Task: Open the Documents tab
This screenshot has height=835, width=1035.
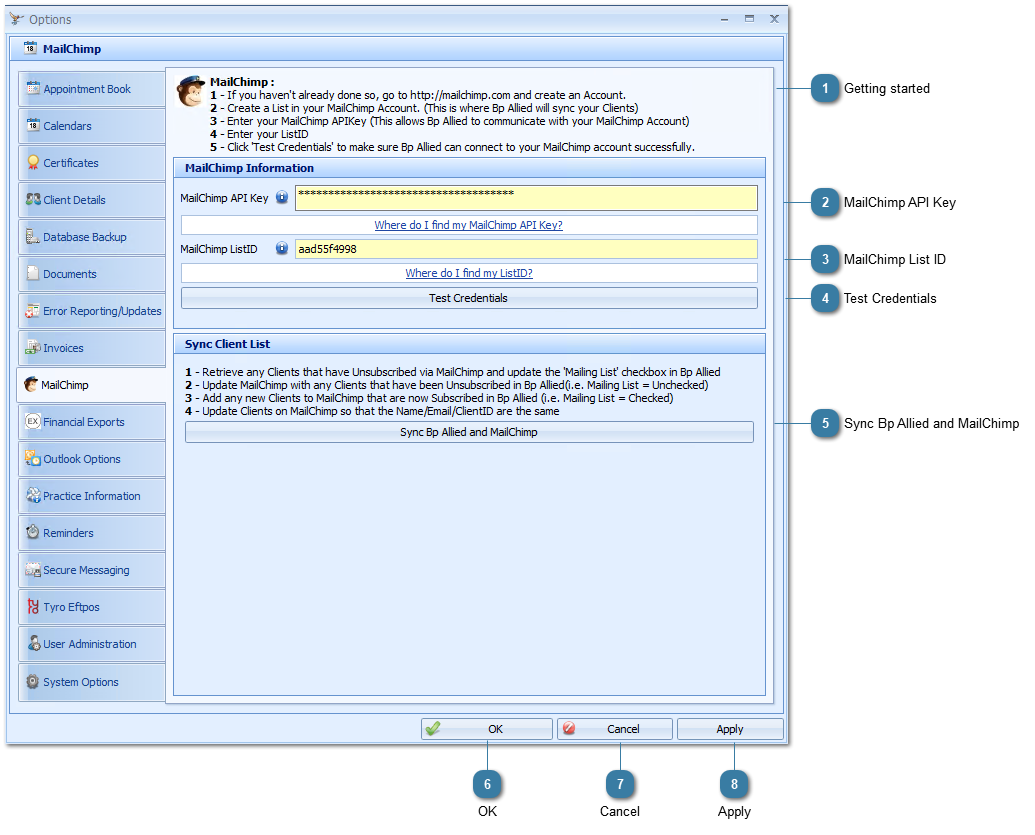Action: [92, 274]
